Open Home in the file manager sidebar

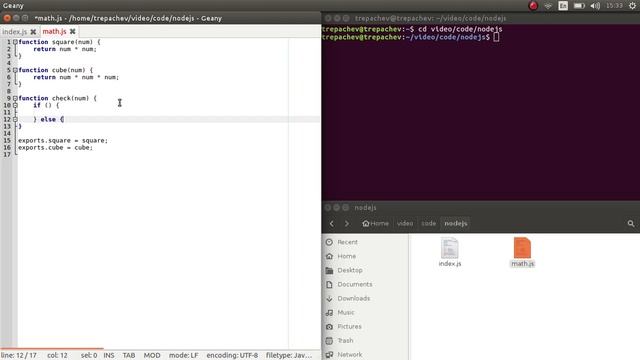[x=347, y=256]
